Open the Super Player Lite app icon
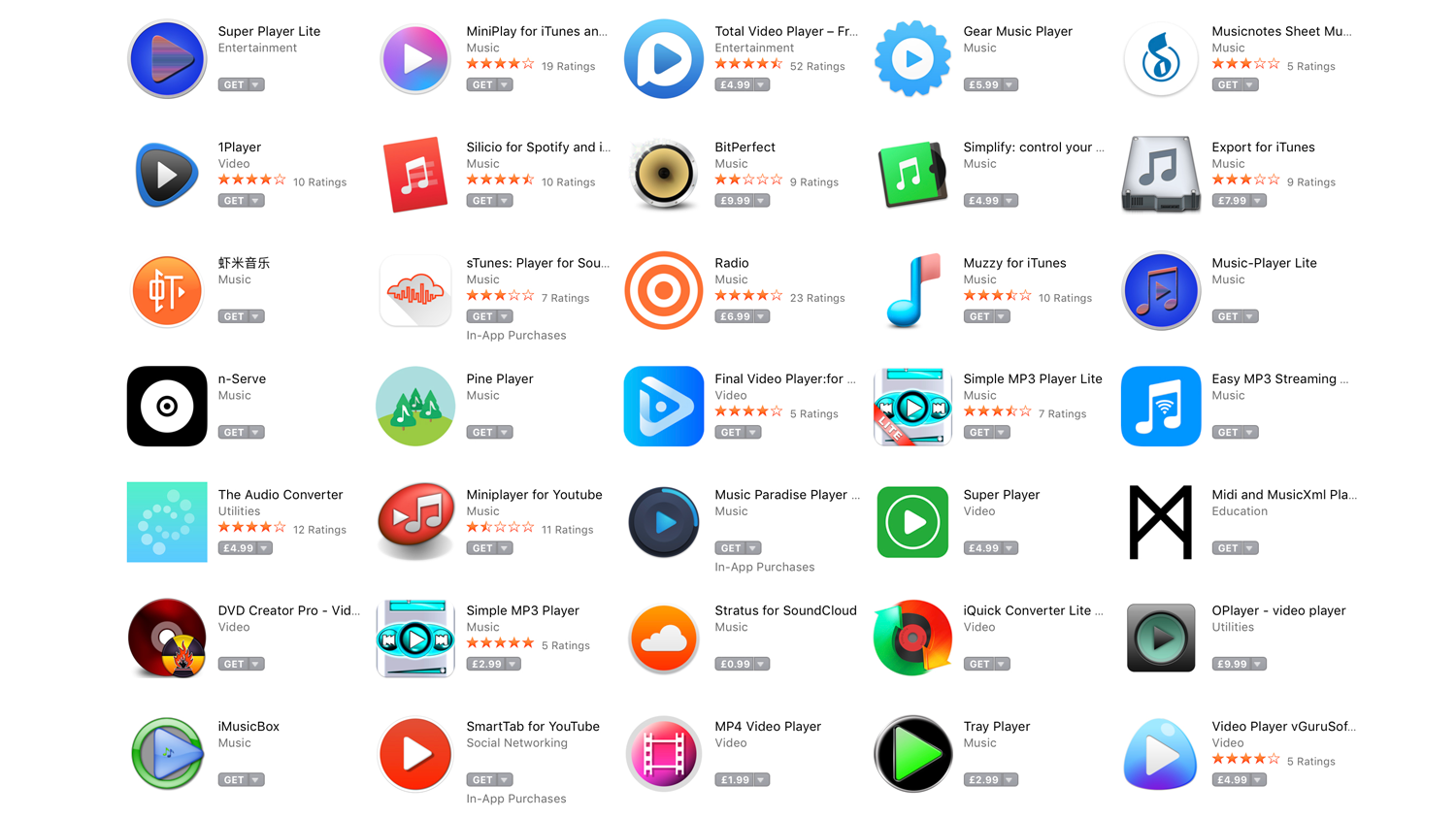This screenshot has width=1456, height=819. 167,59
